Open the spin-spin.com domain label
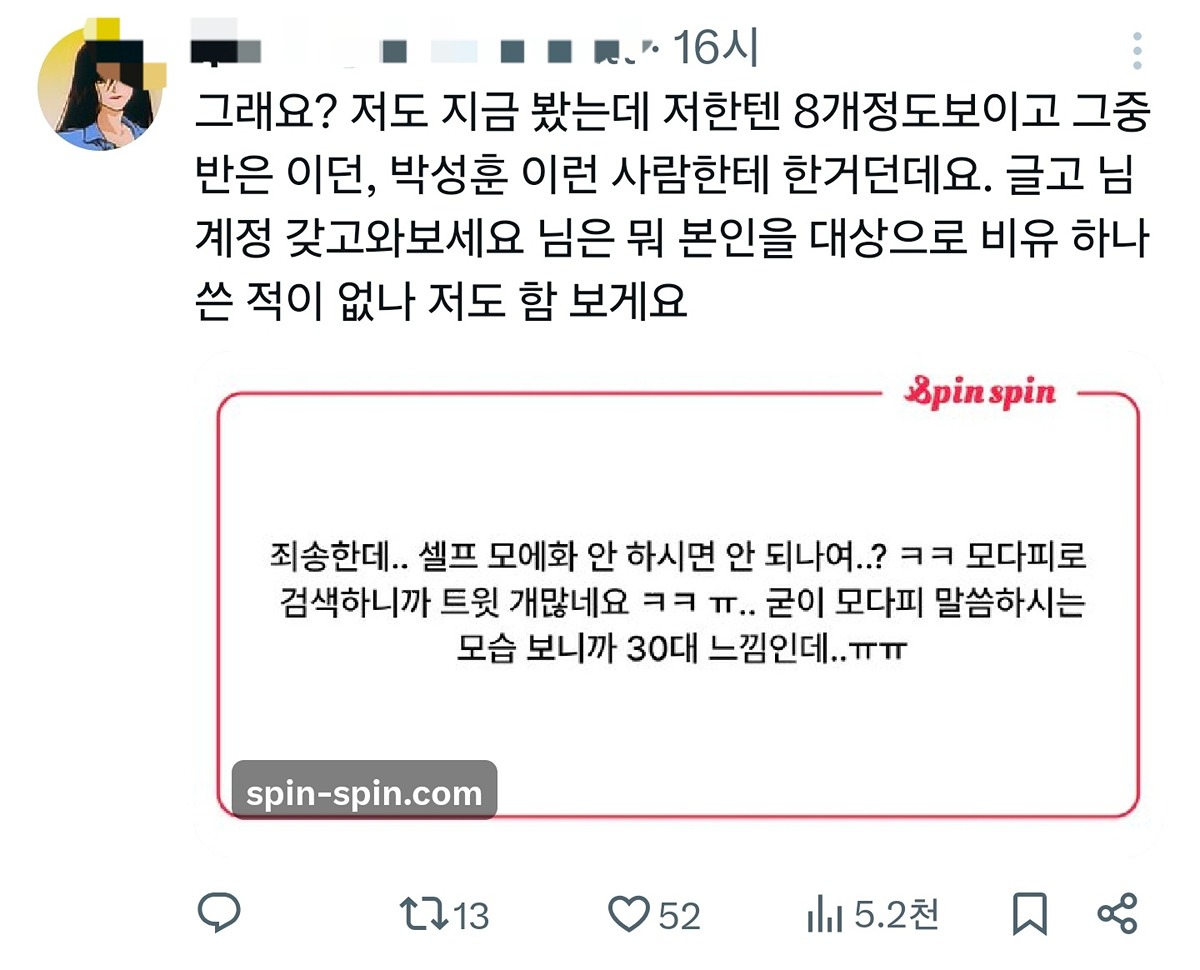Screen dimensions: 1200x970 (x=364, y=792)
